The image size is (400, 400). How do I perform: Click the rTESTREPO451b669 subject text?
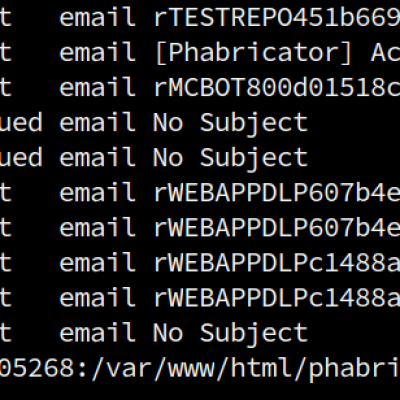[277, 17]
